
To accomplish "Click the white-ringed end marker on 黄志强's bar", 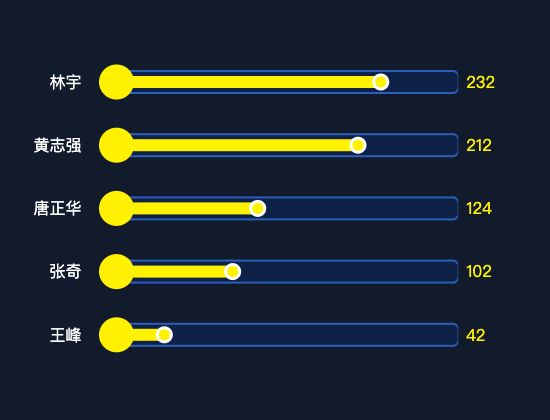I will coord(358,145).
